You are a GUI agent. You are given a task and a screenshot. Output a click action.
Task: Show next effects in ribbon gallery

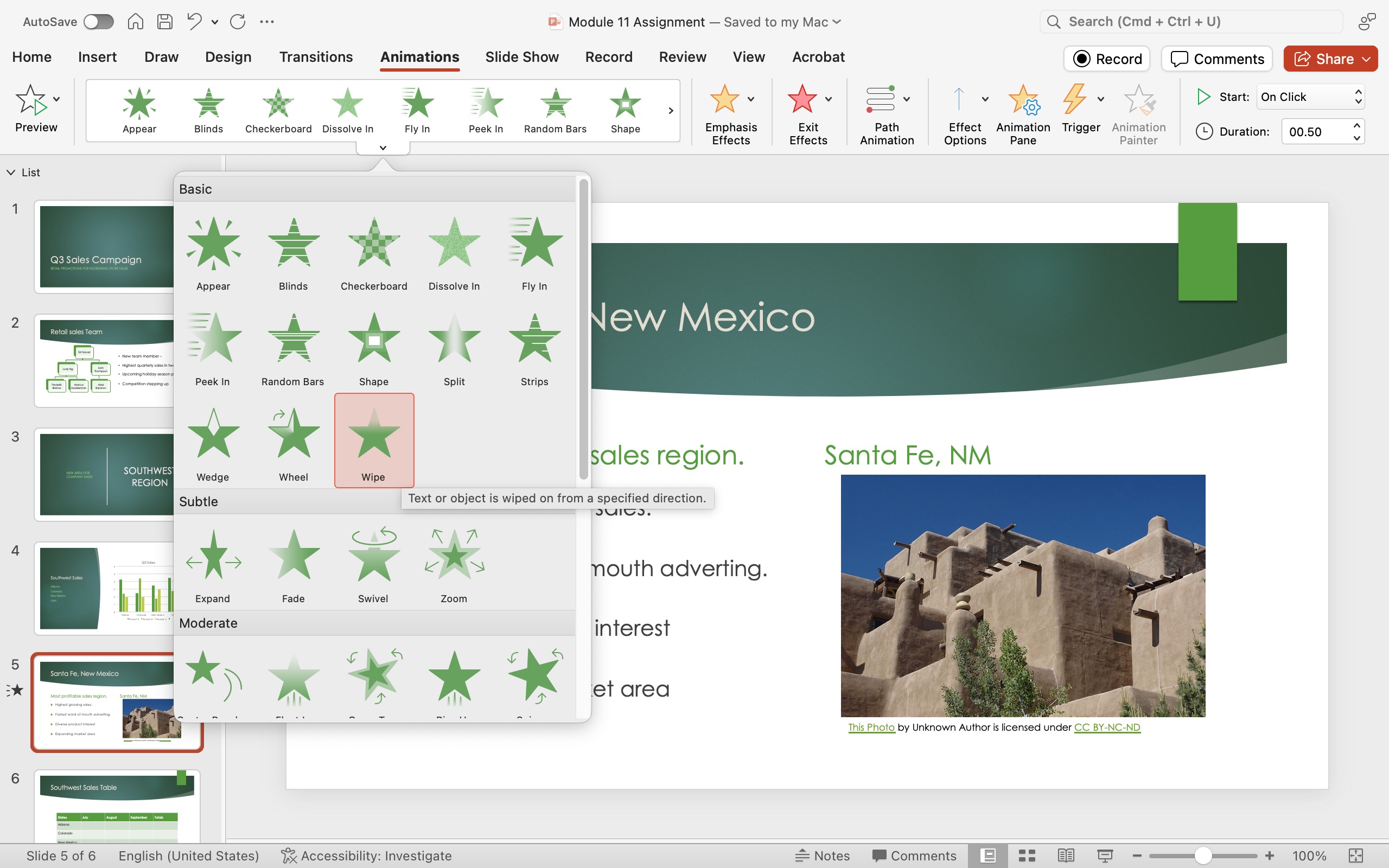pyautogui.click(x=671, y=110)
